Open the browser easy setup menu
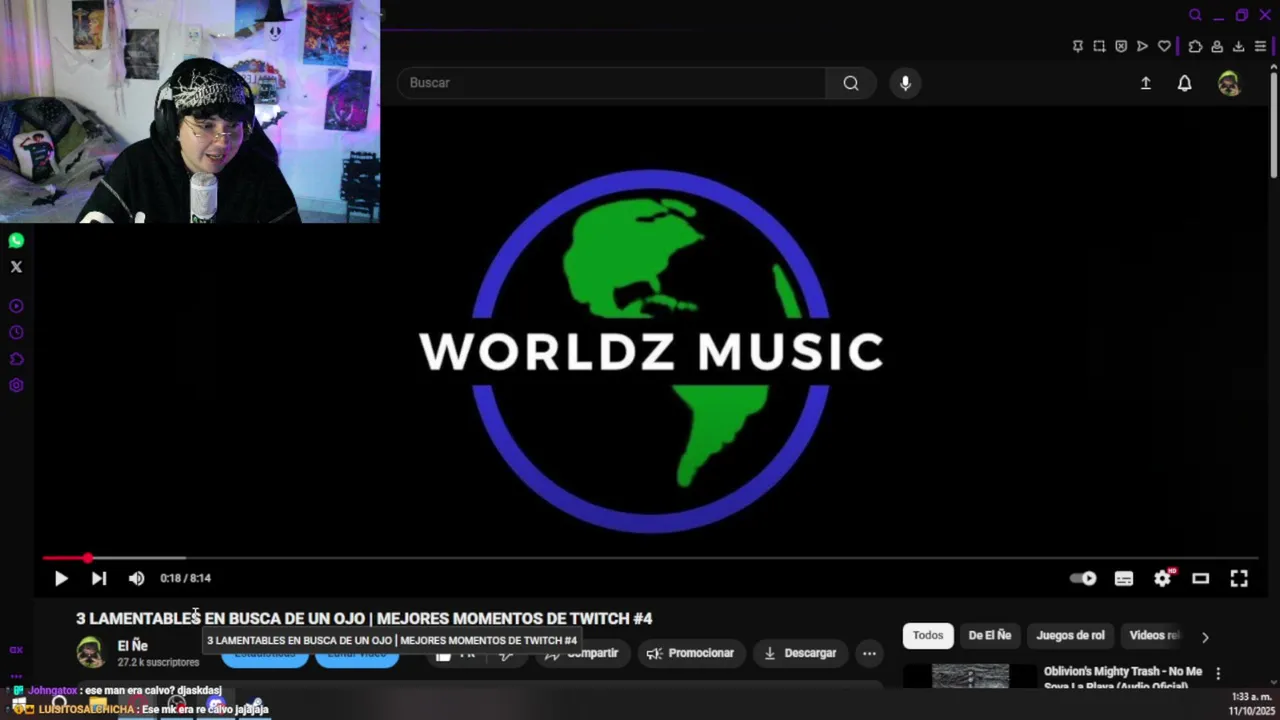Screen dimensions: 1280x720 (1260, 46)
